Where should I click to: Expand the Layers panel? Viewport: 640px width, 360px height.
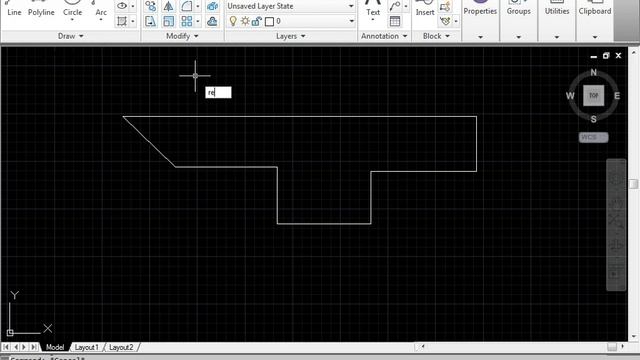291,36
